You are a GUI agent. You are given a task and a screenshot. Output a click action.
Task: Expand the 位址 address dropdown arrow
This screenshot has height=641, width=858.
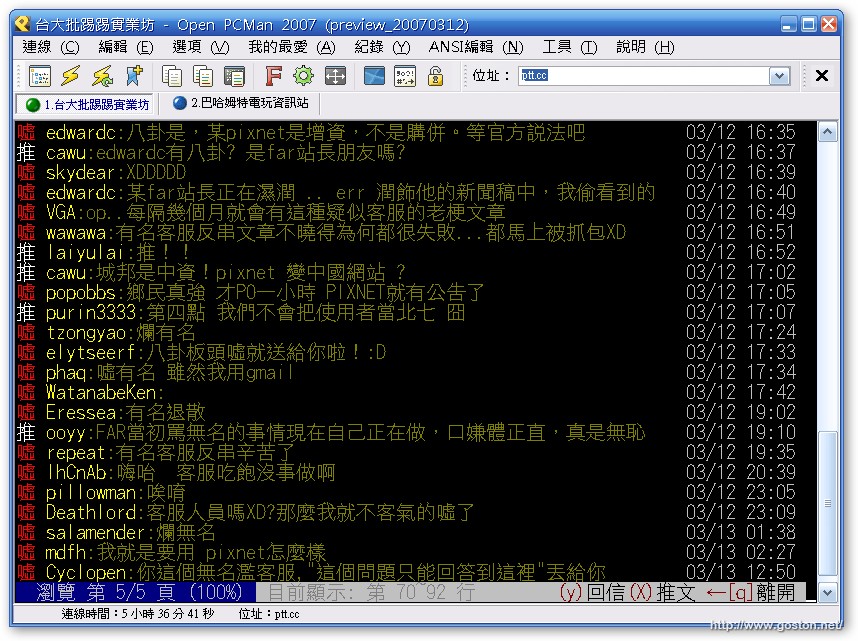(779, 76)
